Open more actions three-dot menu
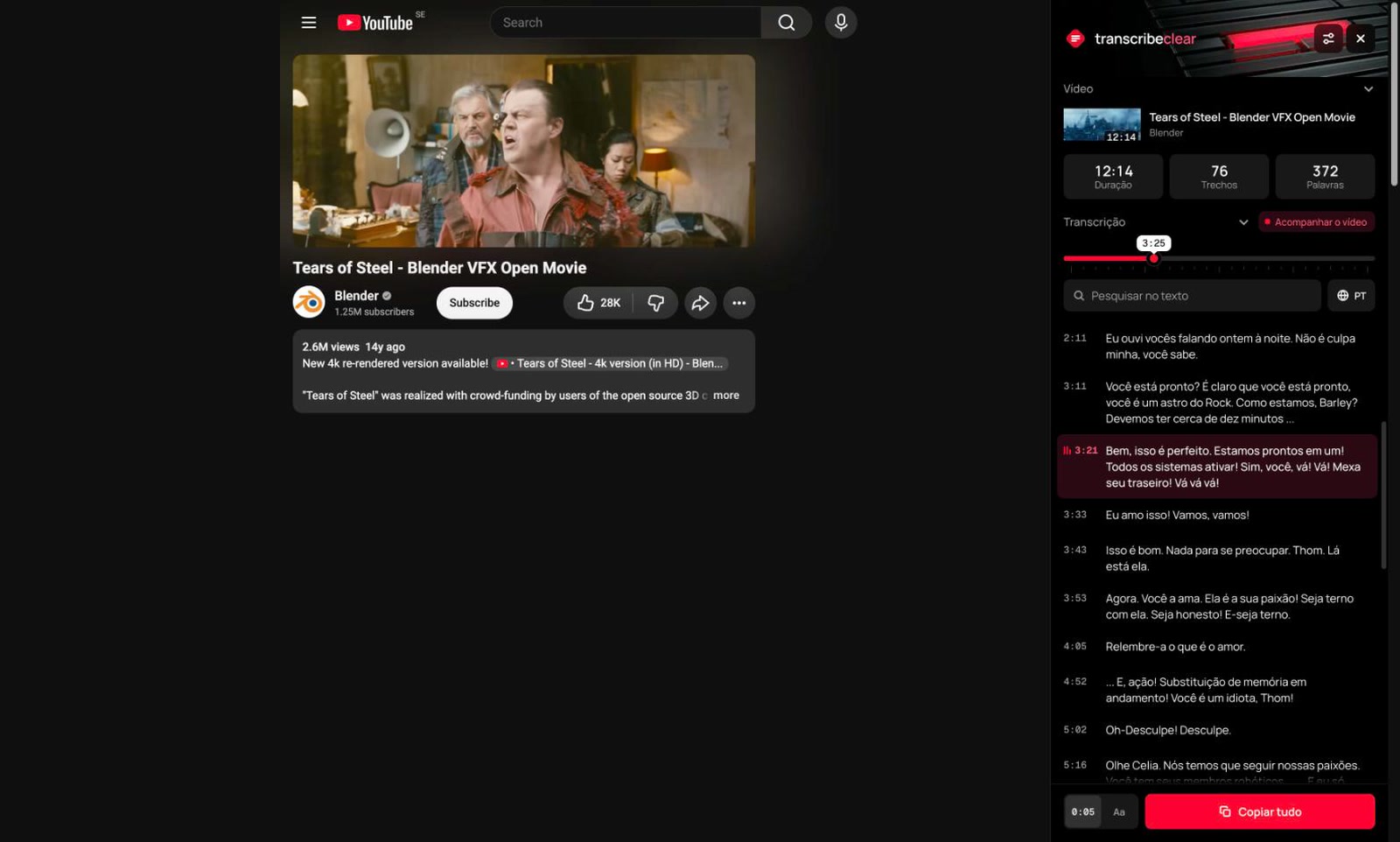 (x=739, y=303)
